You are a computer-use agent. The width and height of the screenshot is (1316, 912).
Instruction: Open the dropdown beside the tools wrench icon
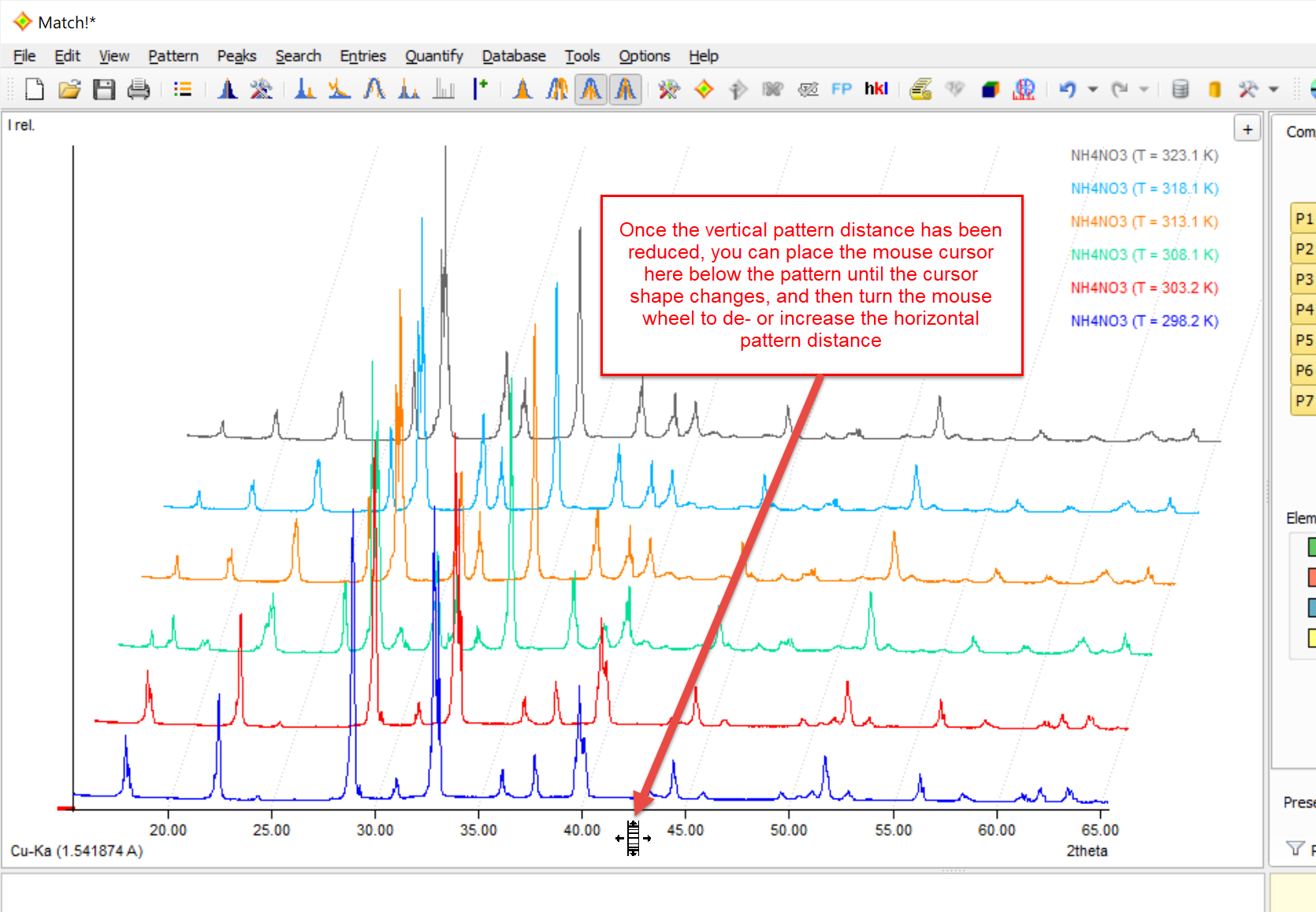coord(1273,89)
